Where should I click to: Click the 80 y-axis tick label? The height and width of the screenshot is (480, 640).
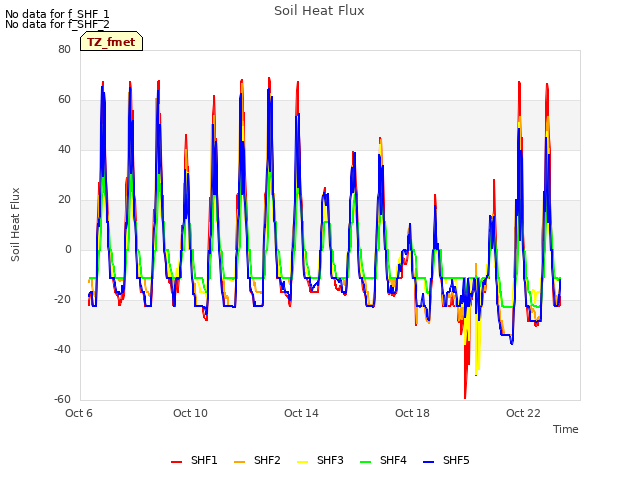64,49
